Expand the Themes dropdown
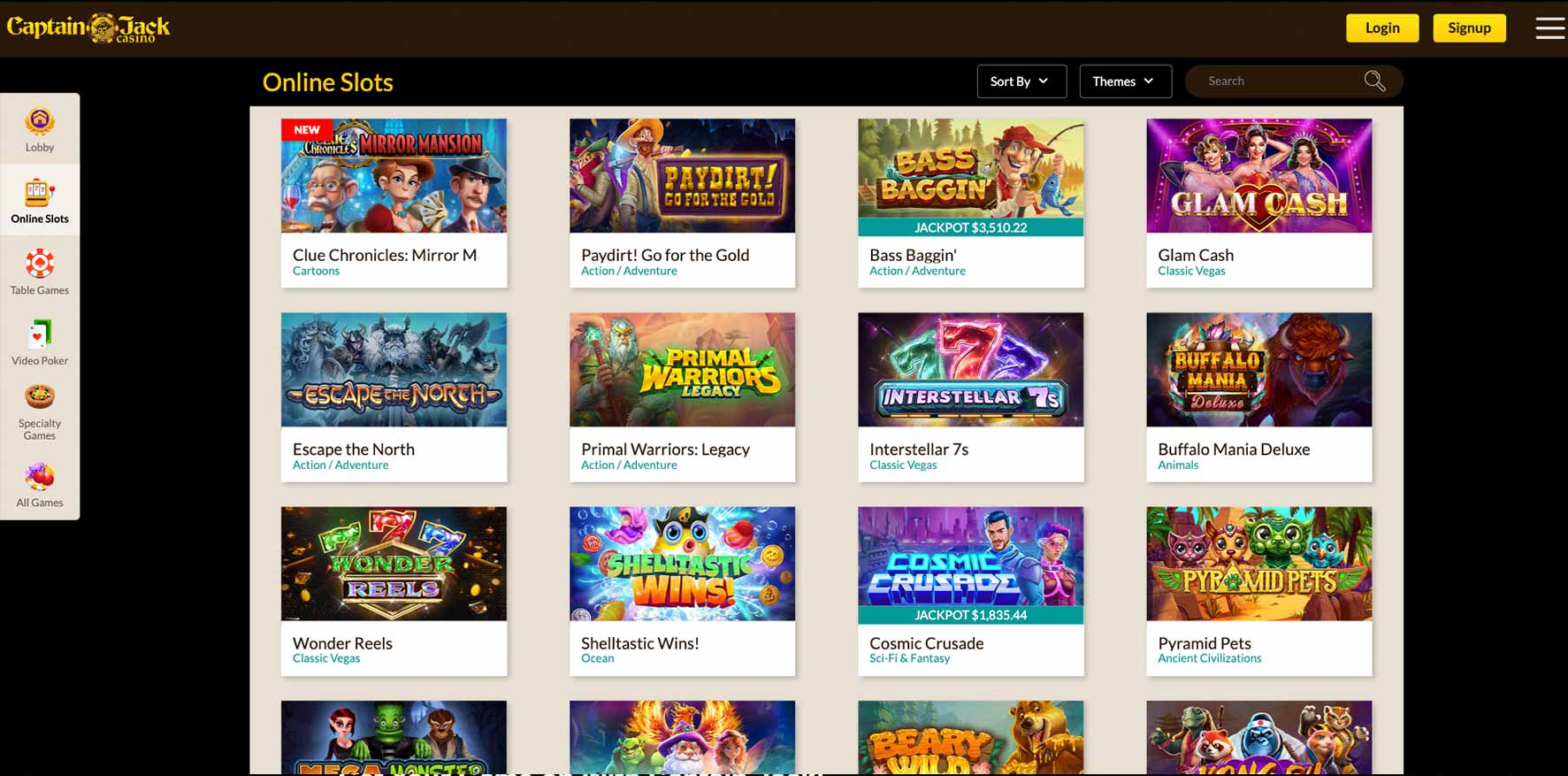Screen dimensions: 1568x776 point(1125,81)
